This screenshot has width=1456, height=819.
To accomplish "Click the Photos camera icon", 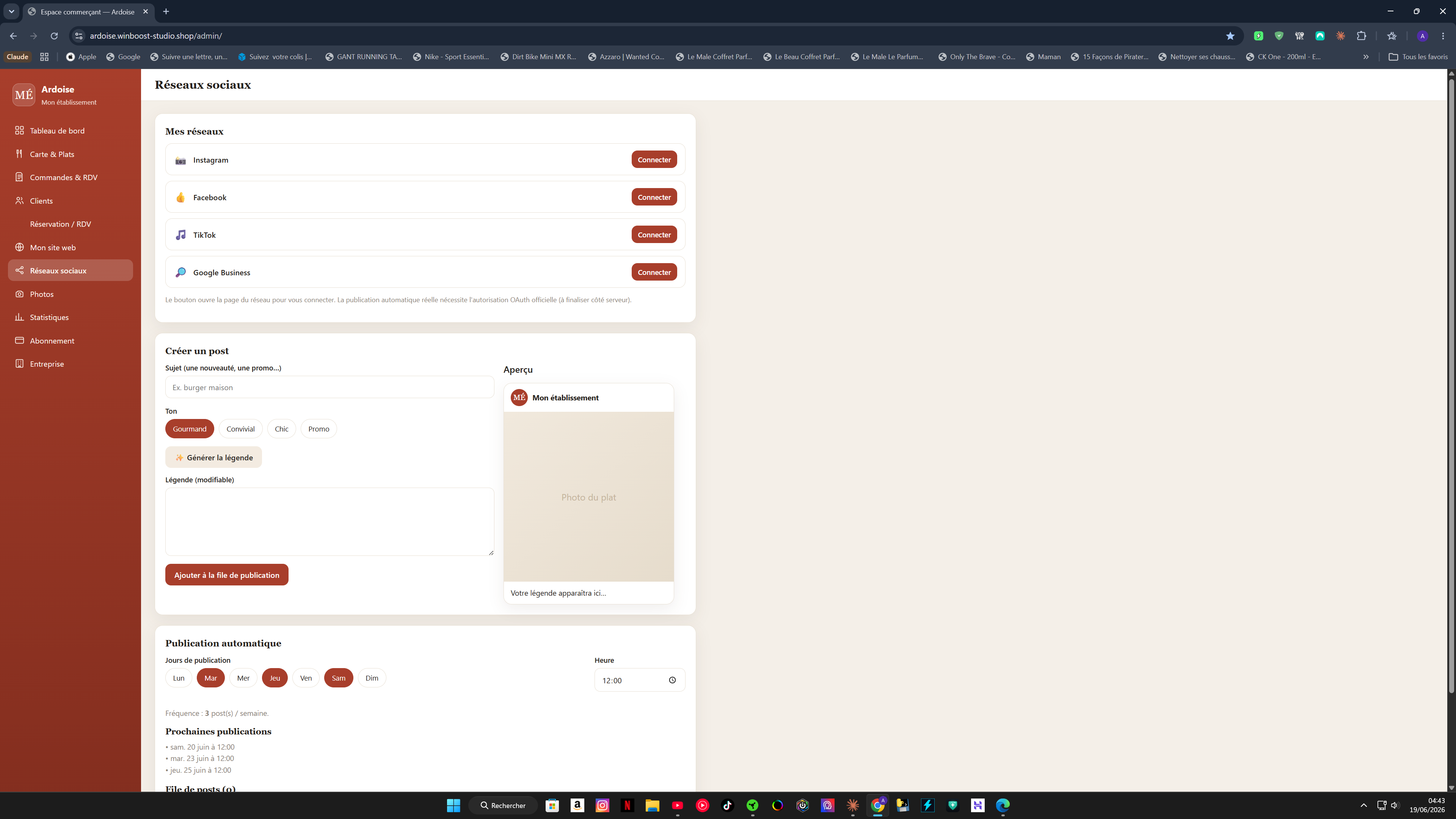I will (x=19, y=294).
